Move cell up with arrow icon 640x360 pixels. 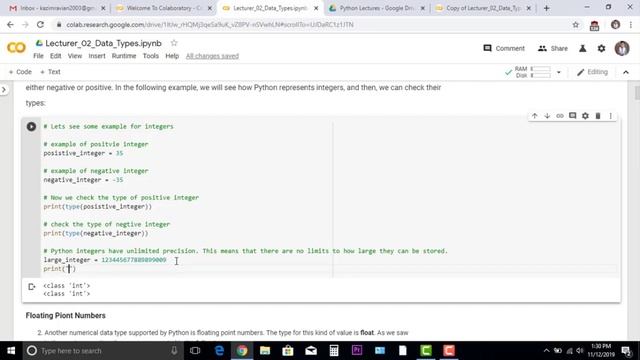click(535, 116)
